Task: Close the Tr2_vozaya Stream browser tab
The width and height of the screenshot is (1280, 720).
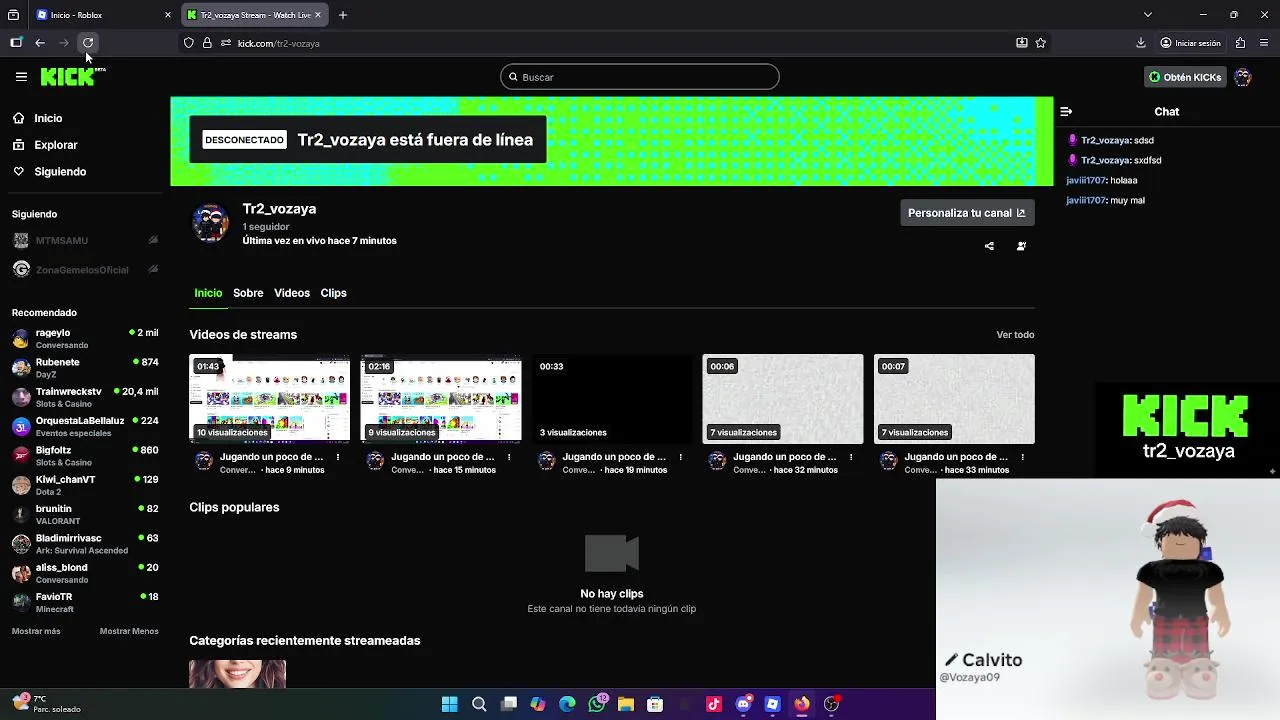Action: click(319, 15)
